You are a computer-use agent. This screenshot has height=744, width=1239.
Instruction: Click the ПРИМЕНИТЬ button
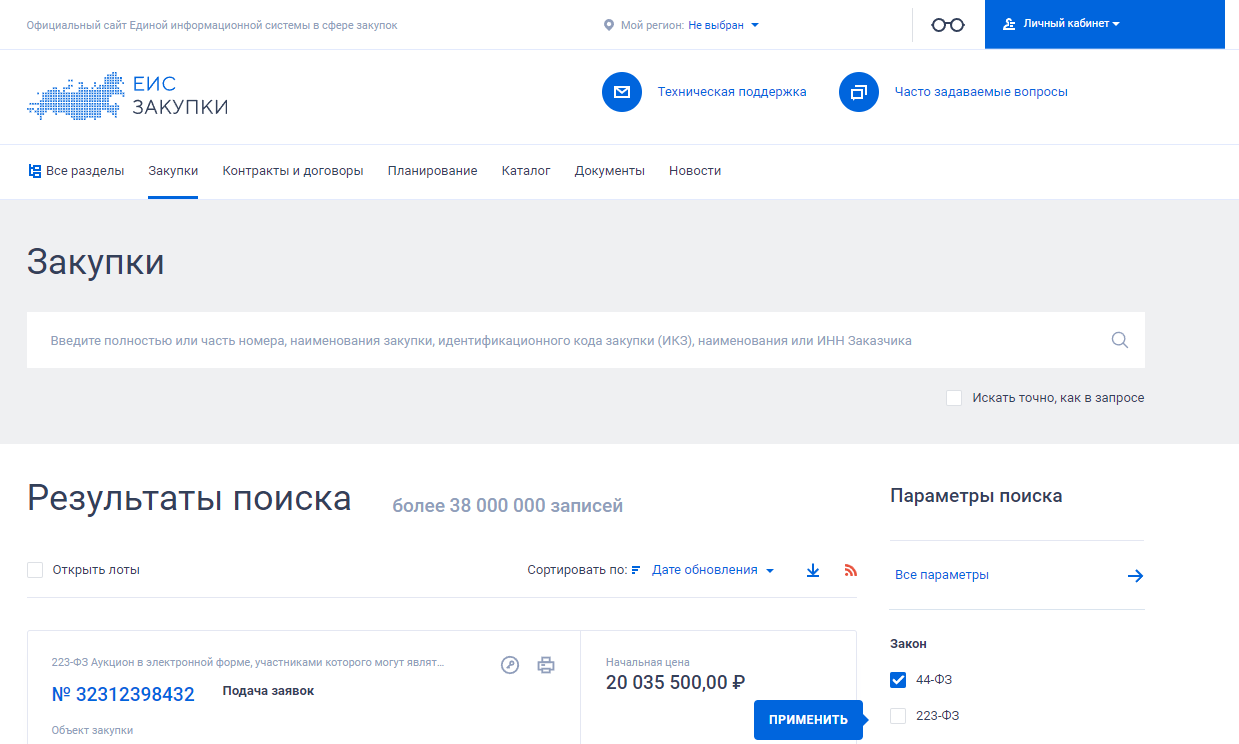tap(808, 719)
